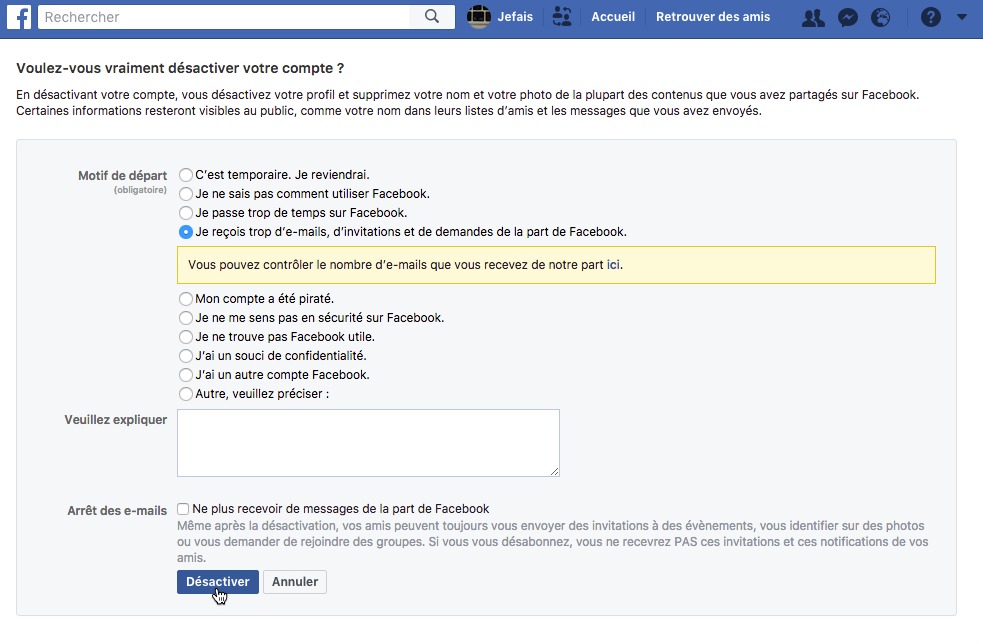Select "C'est temporaire. Je reviendrai." option
The image size is (983, 644).
(x=186, y=175)
